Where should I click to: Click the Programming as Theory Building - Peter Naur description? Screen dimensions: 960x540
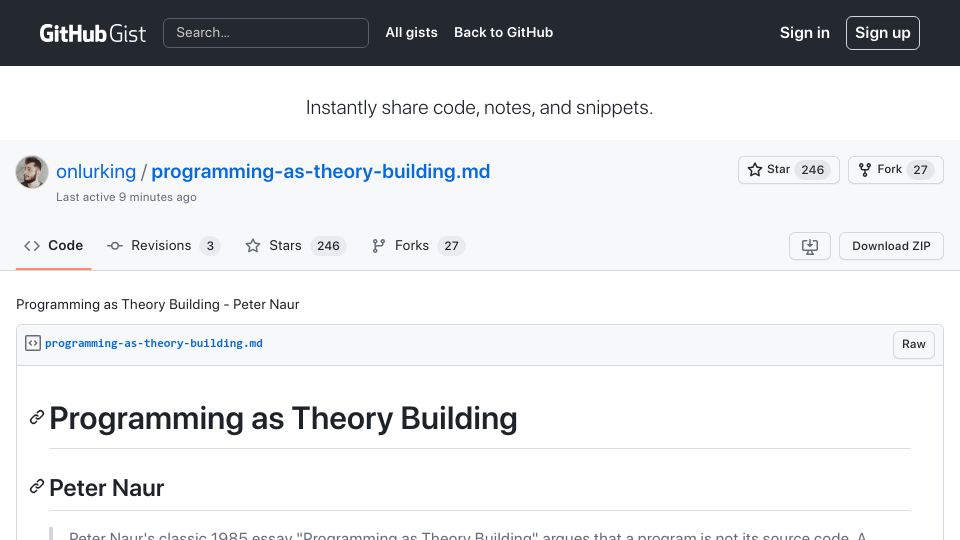tap(157, 304)
